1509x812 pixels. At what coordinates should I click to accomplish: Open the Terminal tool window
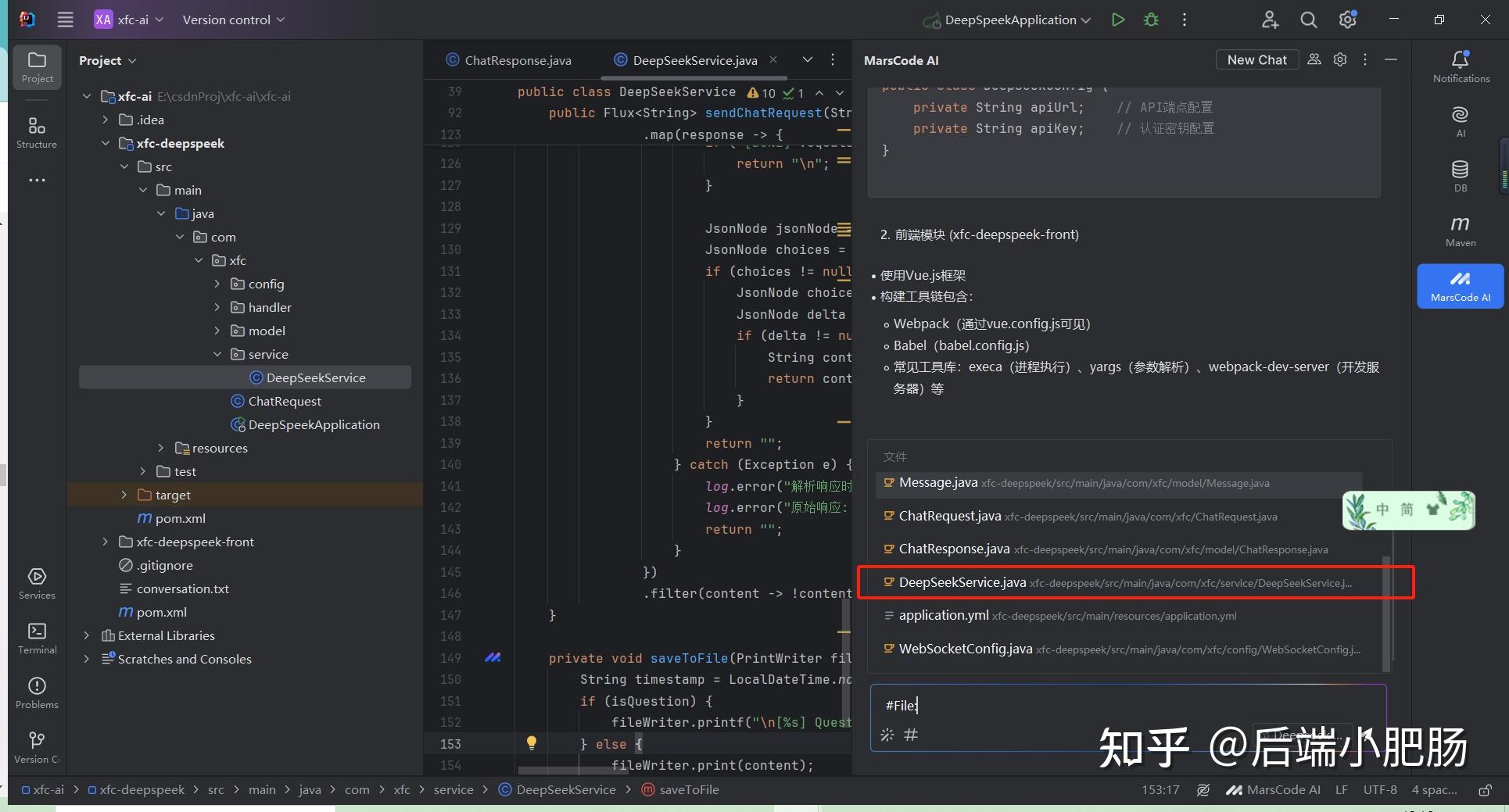36,635
